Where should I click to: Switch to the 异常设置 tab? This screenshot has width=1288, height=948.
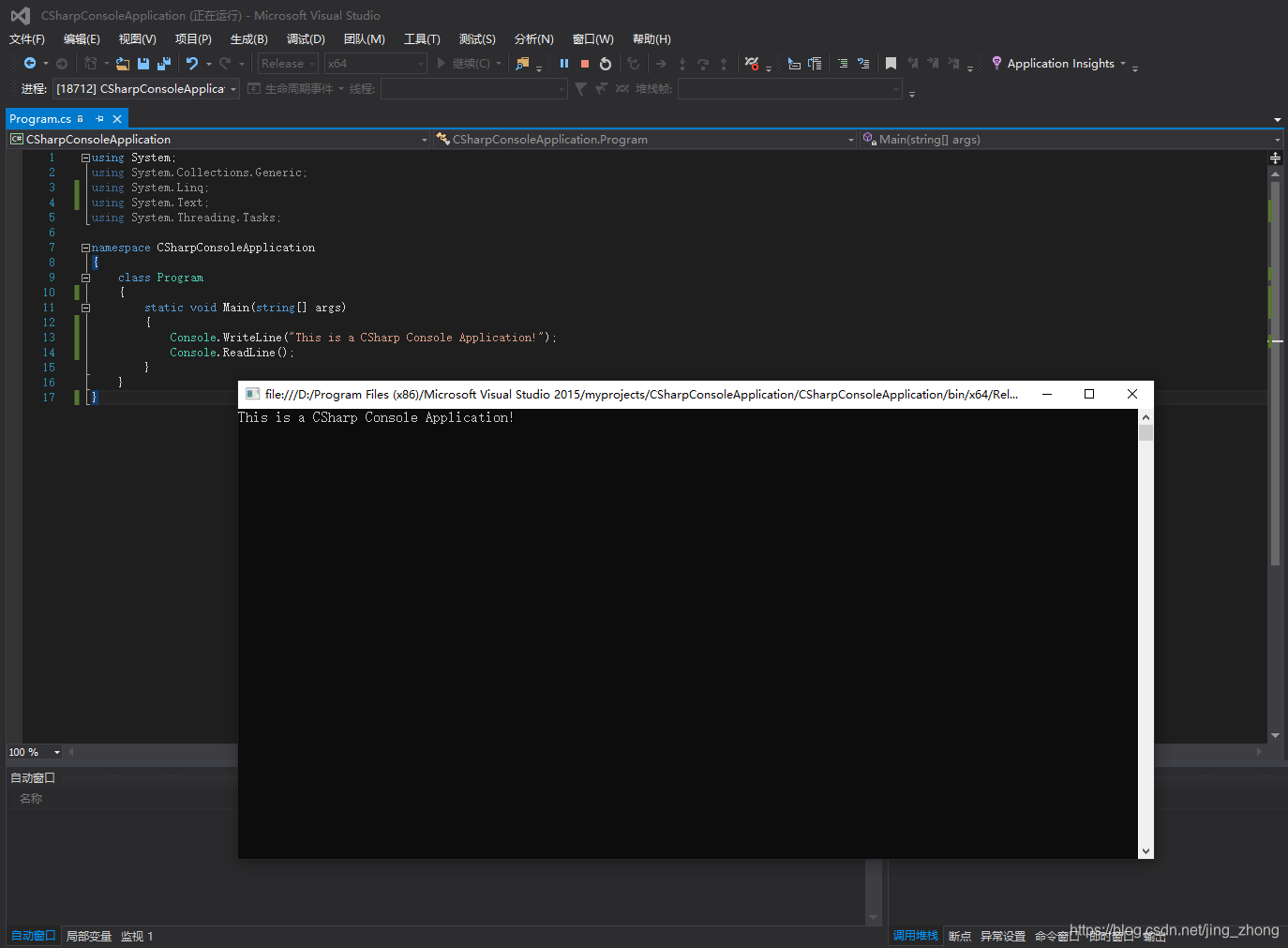point(1003,936)
